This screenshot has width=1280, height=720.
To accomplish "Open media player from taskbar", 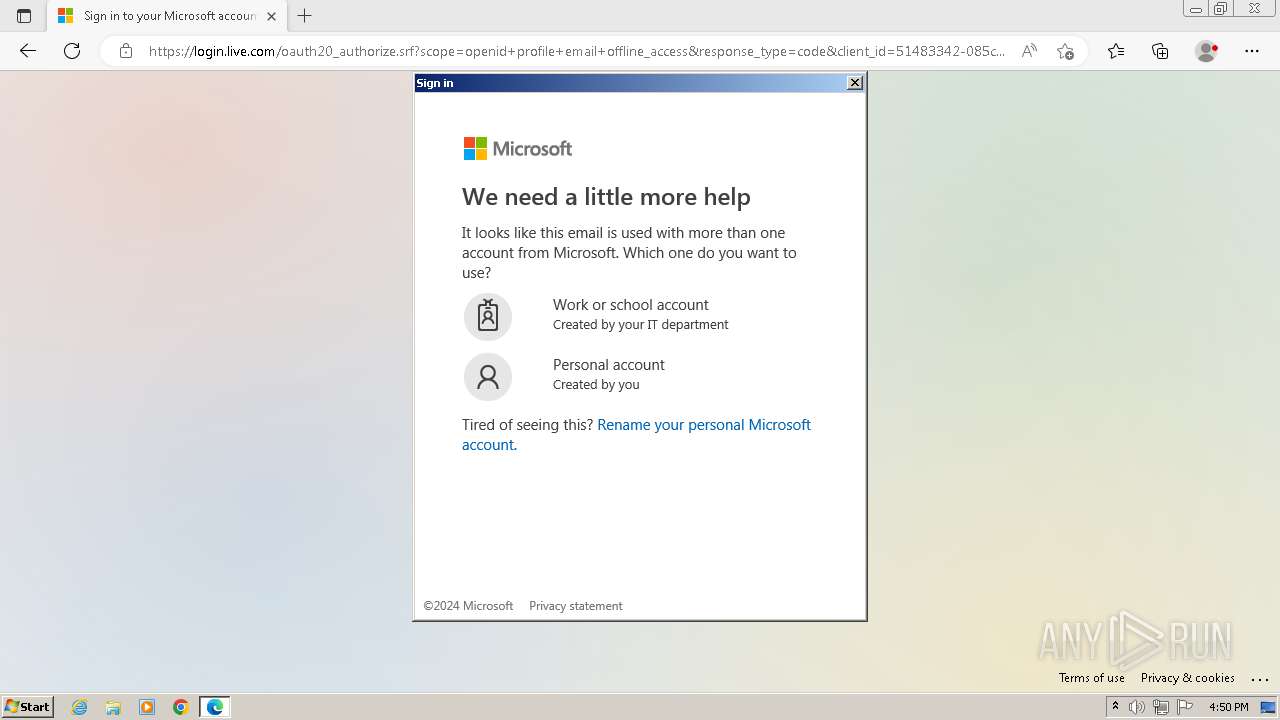I will click(147, 707).
